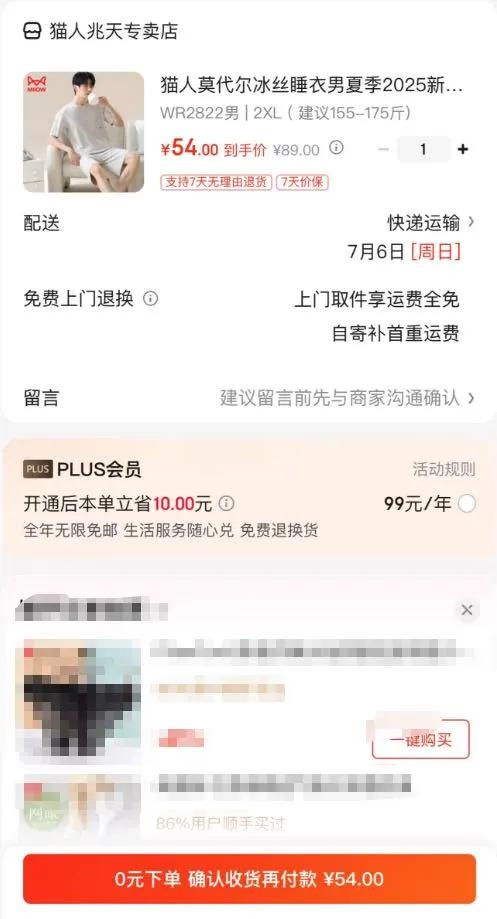Open the blurred black underwear recommendation thumbnail

click(x=82, y=702)
